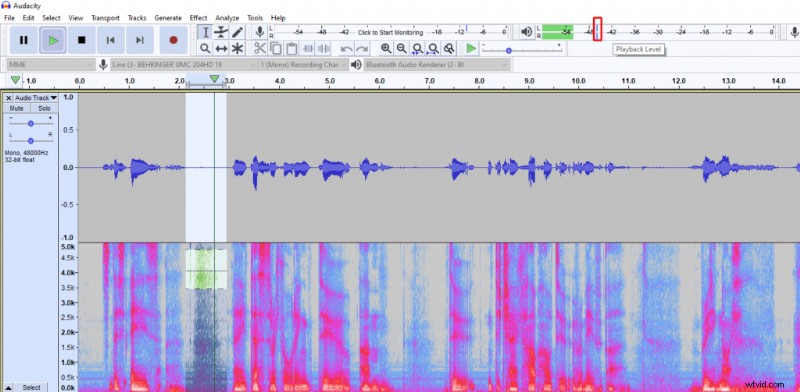Viewport: 800px width, 392px height.
Task: Click the track gain slider knob
Action: pos(31,124)
